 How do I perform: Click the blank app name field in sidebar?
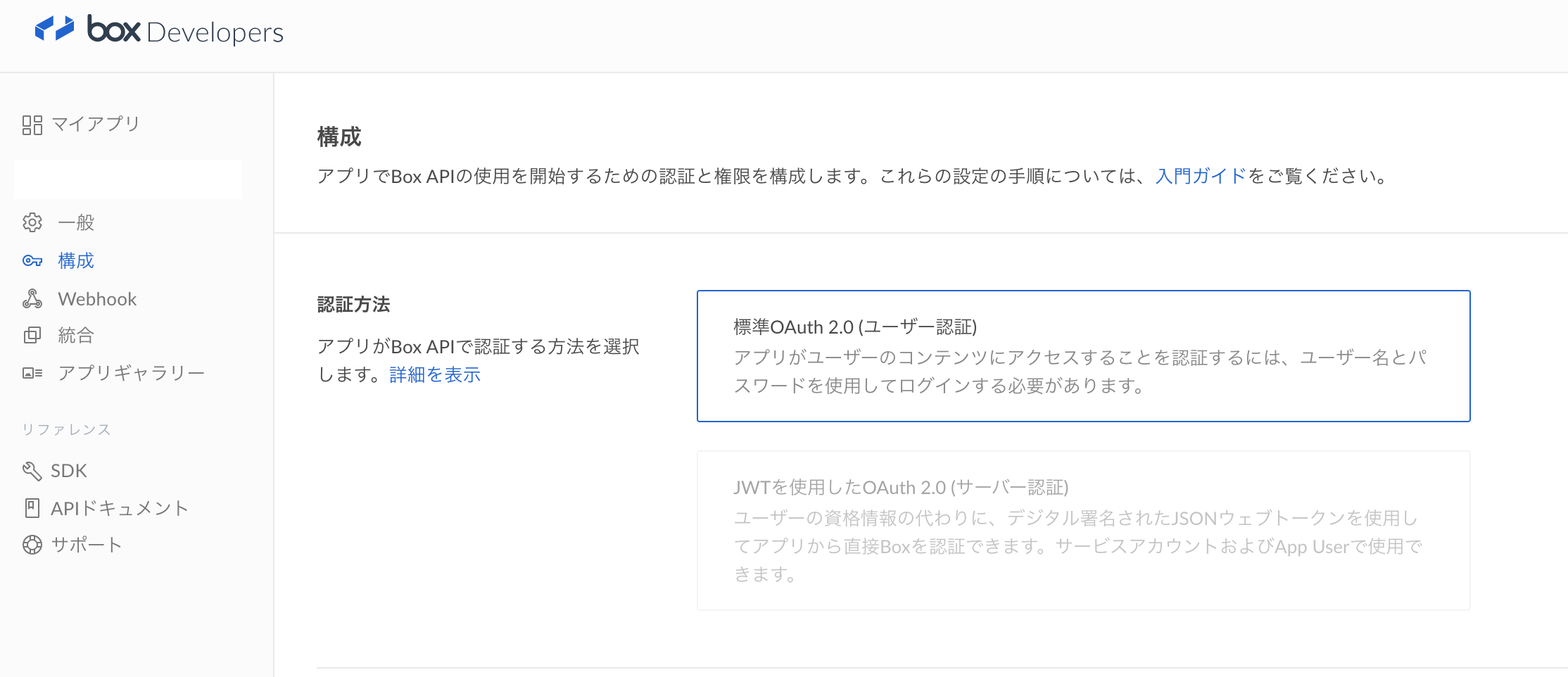(128, 179)
